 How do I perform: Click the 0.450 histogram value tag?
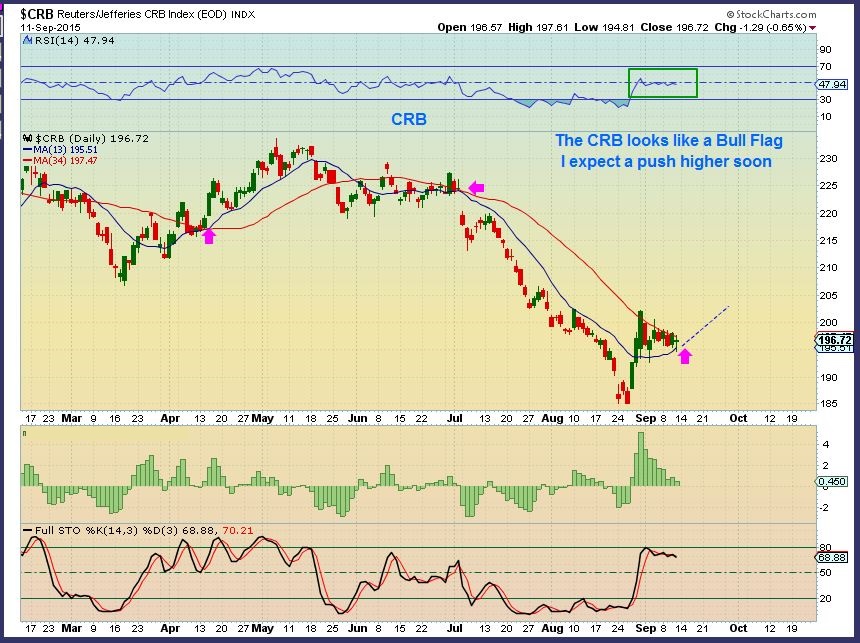832,481
